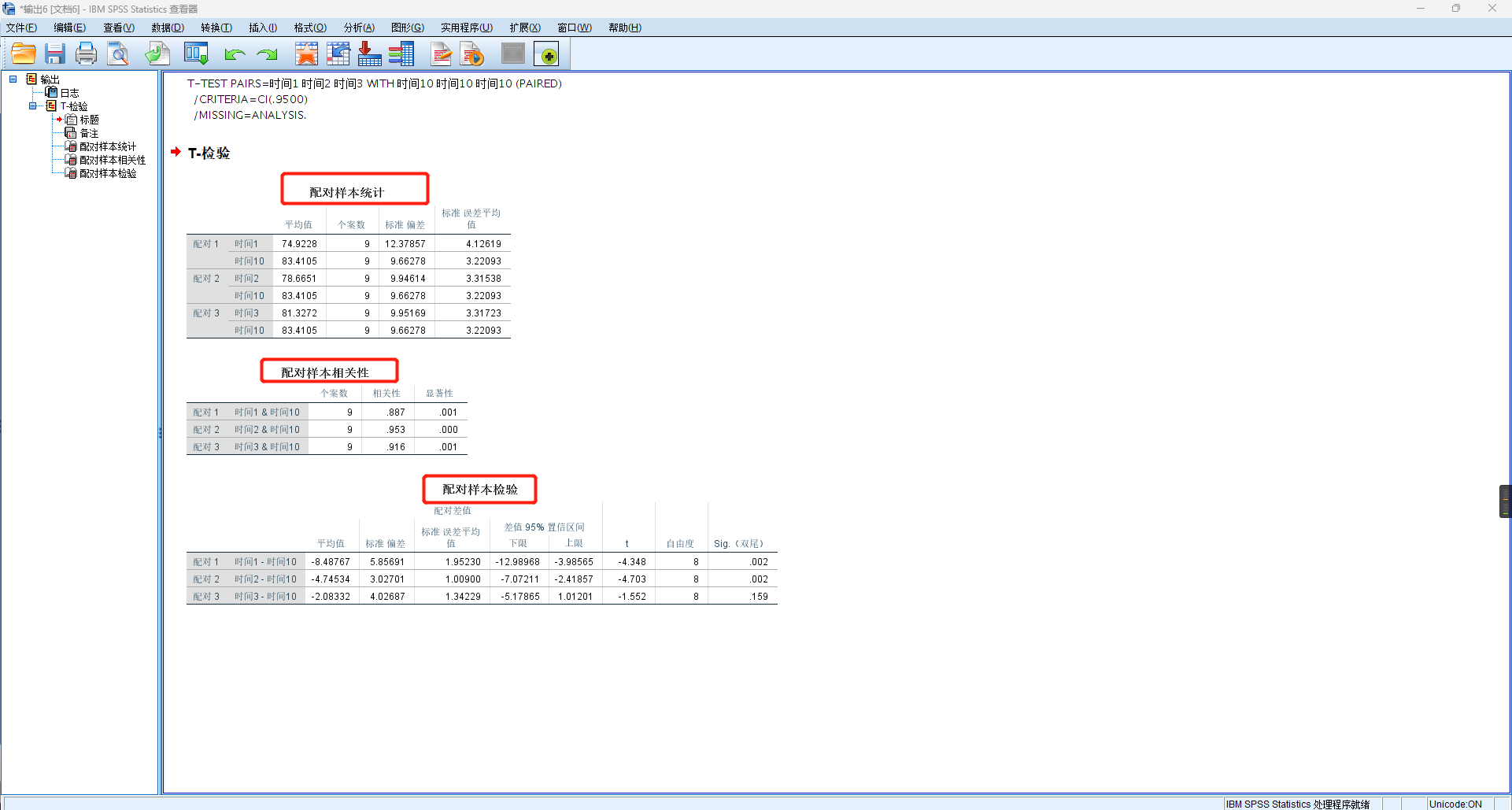Open the 数据(D) menu
Viewport: 1512px width, 810px height.
click(168, 28)
